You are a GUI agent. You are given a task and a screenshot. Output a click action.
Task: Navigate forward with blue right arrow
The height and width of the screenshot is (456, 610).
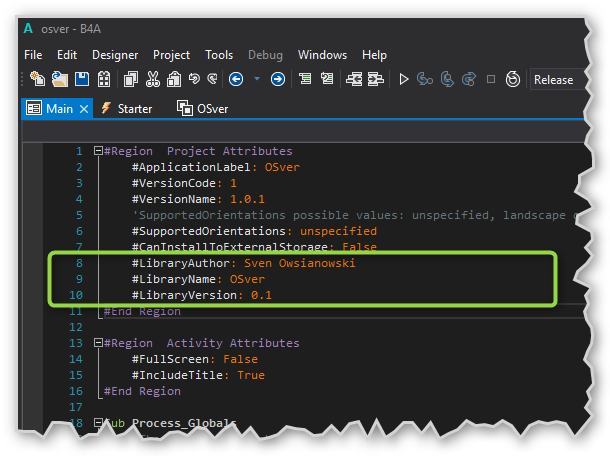278,79
